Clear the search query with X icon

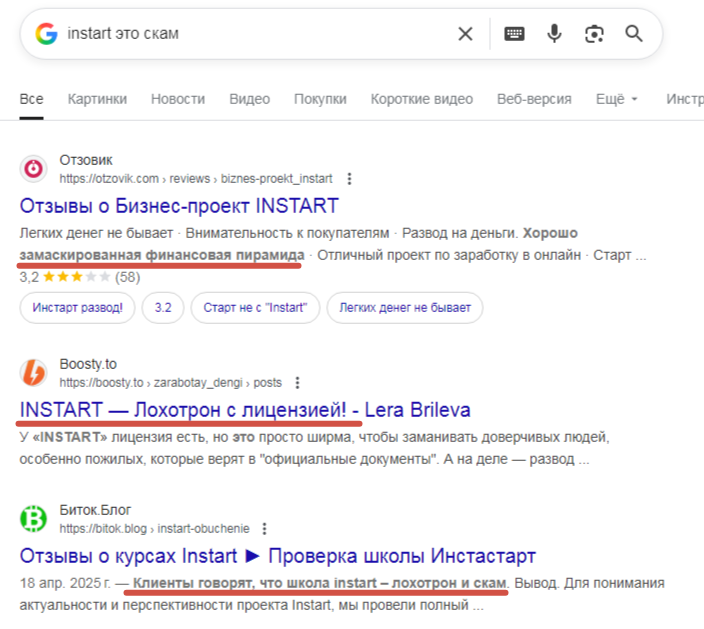(x=465, y=34)
